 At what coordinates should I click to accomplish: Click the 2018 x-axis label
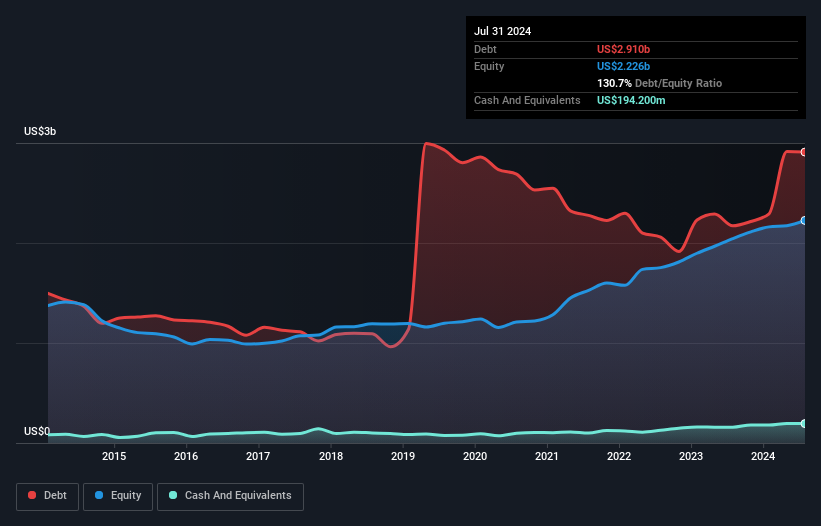(331, 456)
